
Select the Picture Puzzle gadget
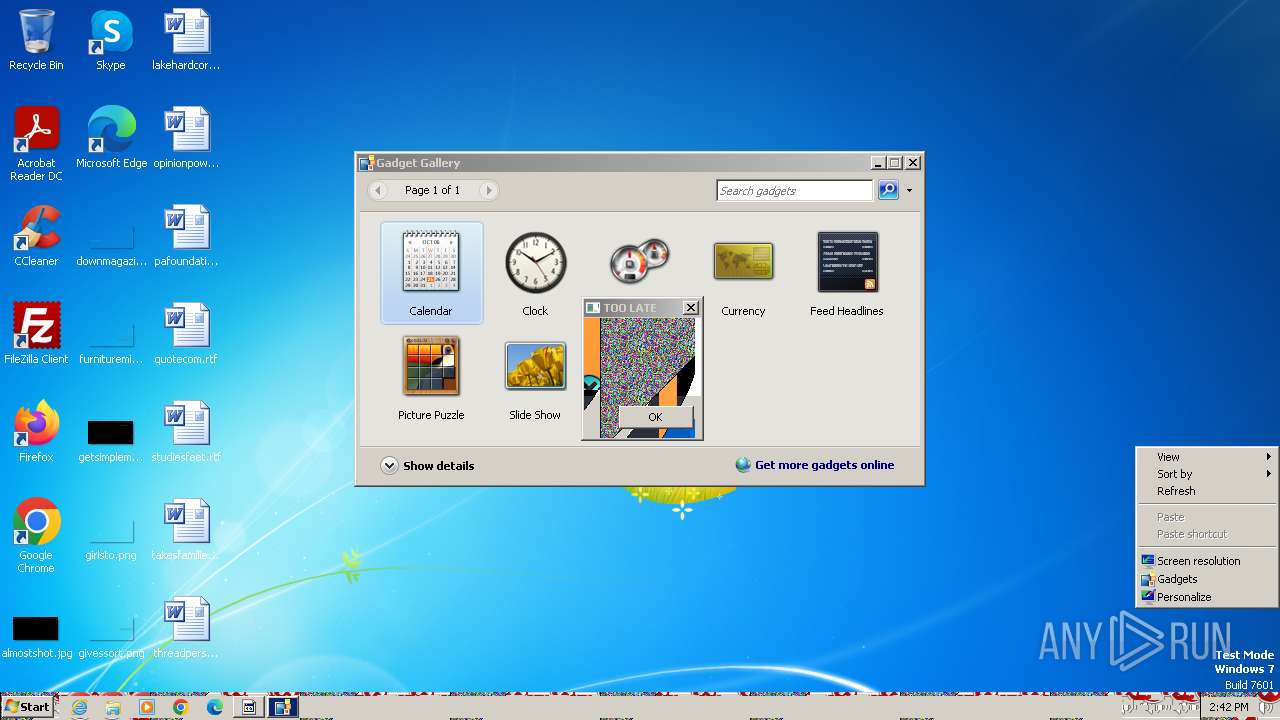click(x=431, y=377)
